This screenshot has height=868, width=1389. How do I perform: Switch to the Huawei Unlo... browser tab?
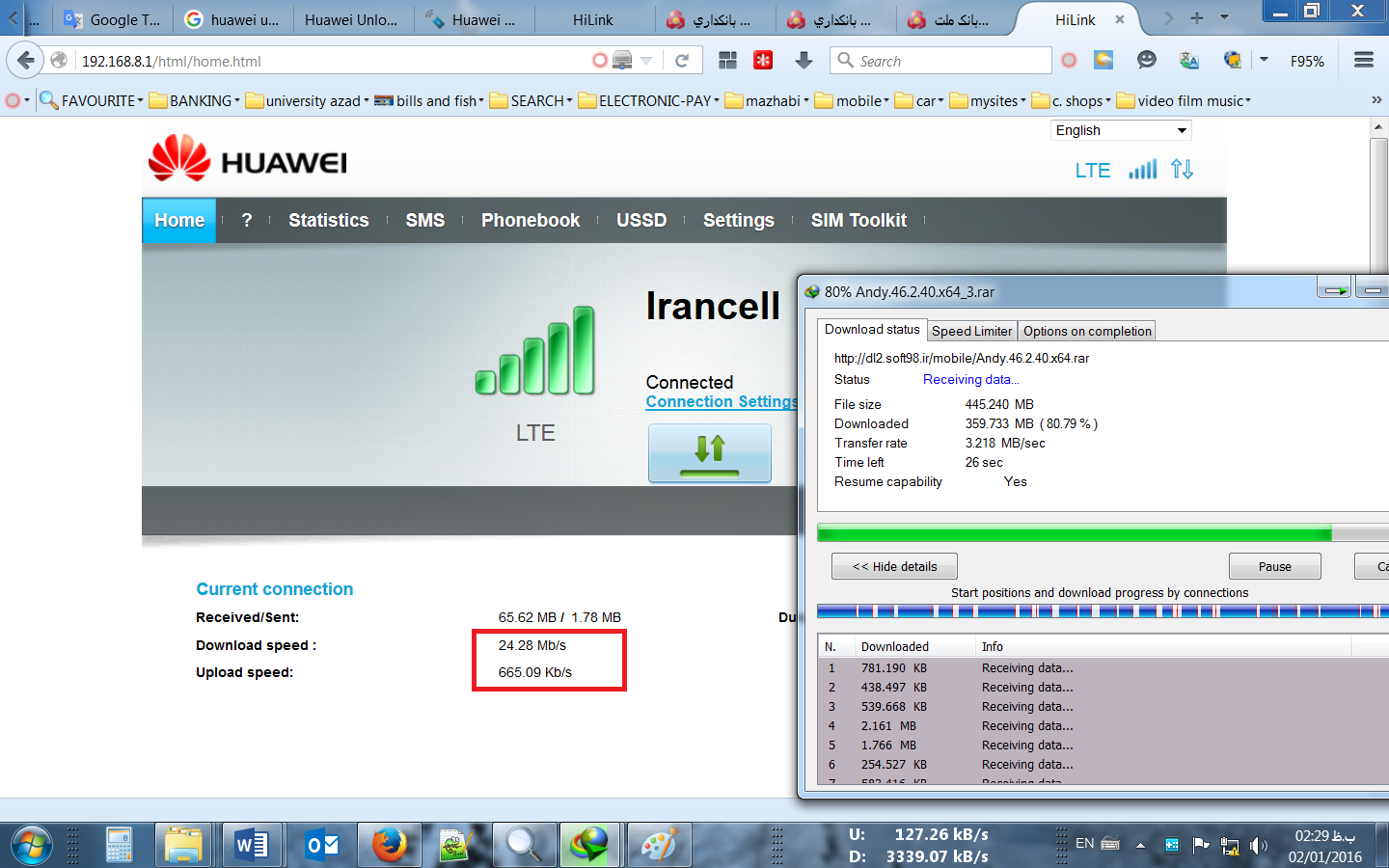coord(351,19)
